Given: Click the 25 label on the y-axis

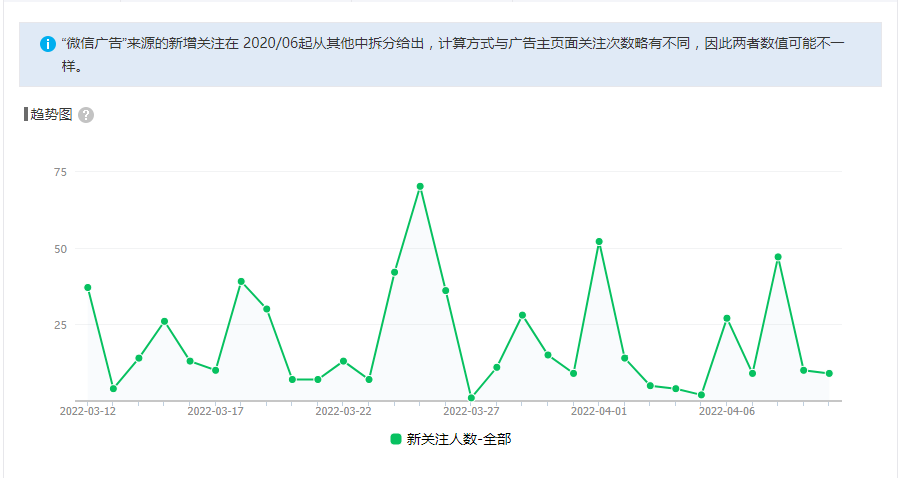Looking at the screenshot, I should point(60,325).
